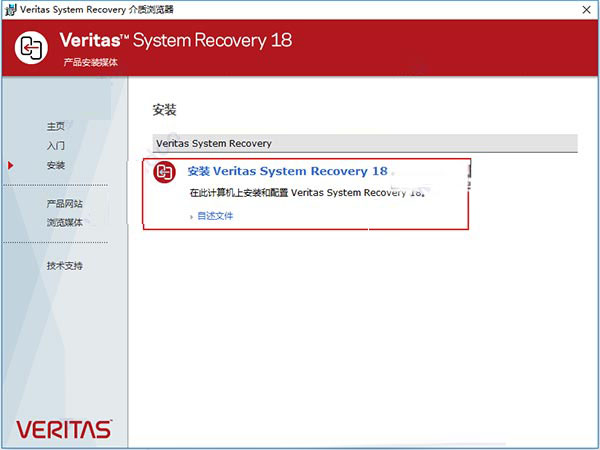Click the red install icon beside 安装 Veritas System Recovery 18
This screenshot has height=450, width=600.
pos(165,172)
